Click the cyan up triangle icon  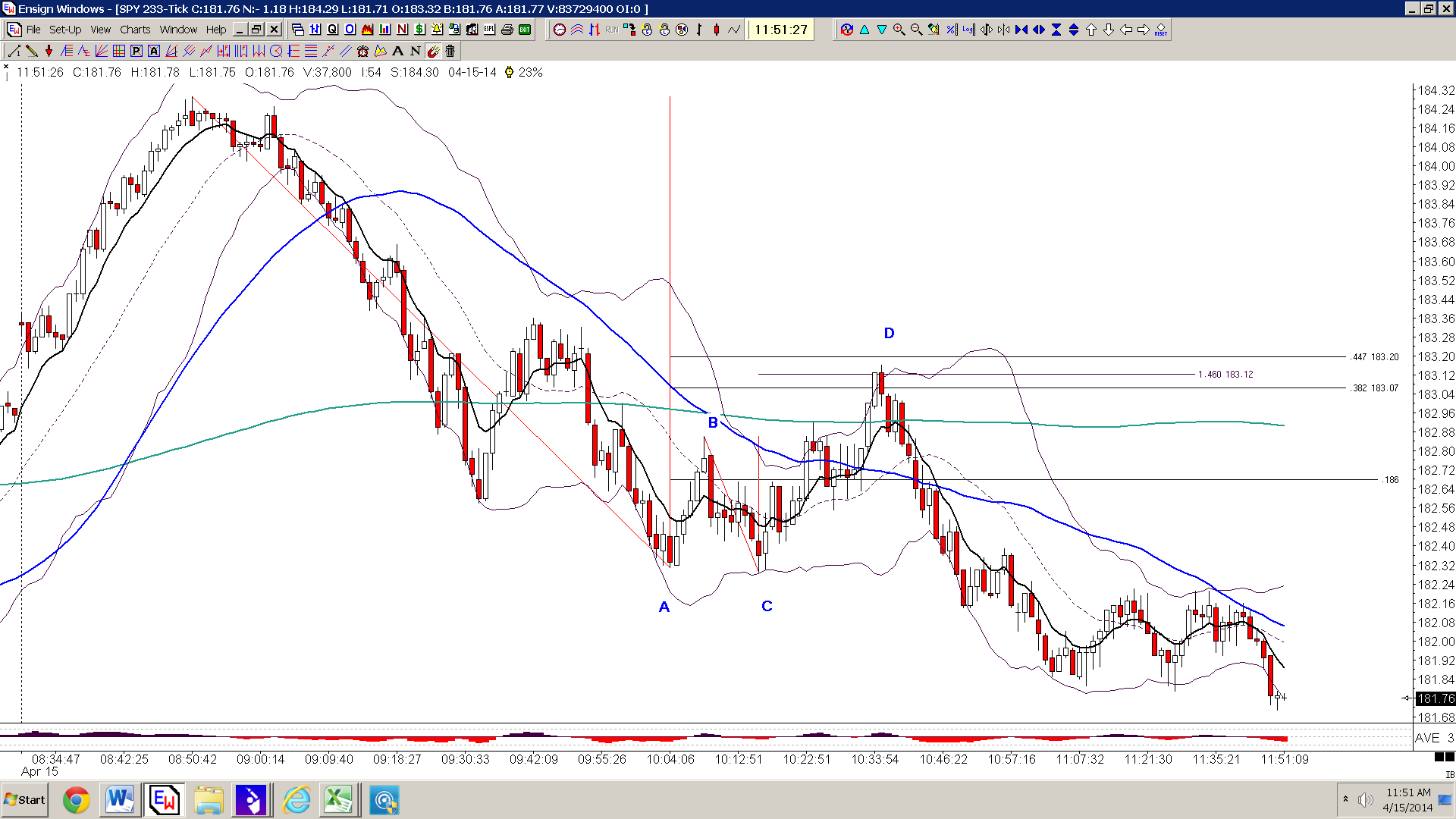coord(864,30)
